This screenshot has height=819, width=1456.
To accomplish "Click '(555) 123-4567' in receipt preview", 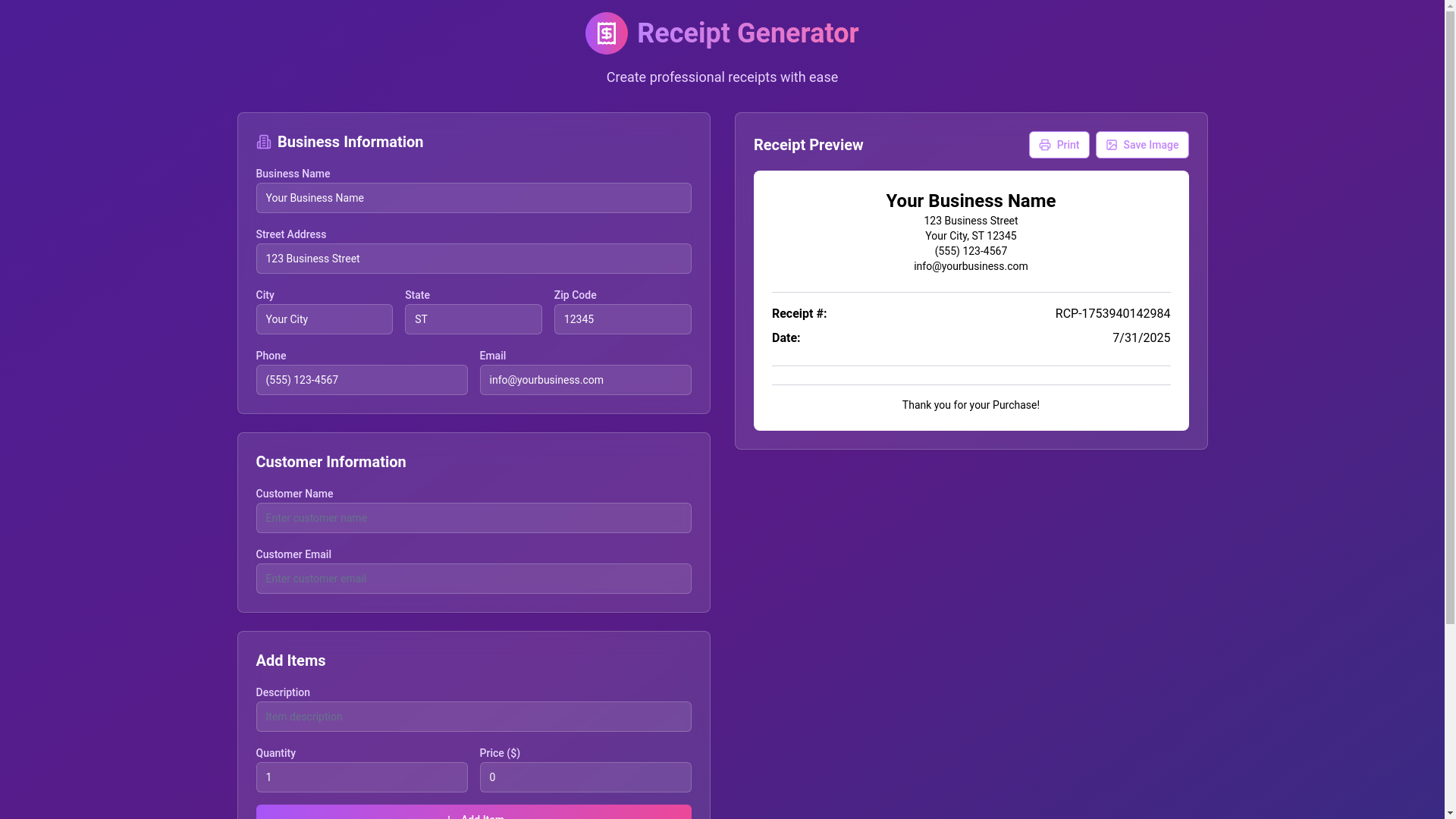I will (x=971, y=251).
